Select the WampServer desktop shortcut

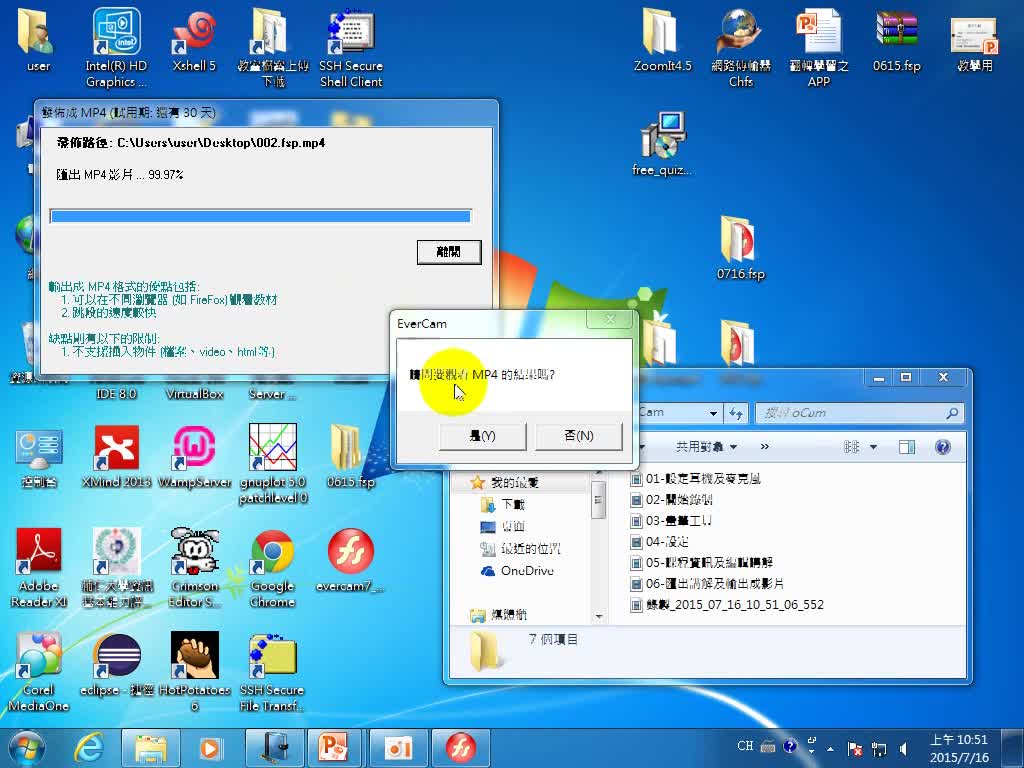click(x=195, y=456)
